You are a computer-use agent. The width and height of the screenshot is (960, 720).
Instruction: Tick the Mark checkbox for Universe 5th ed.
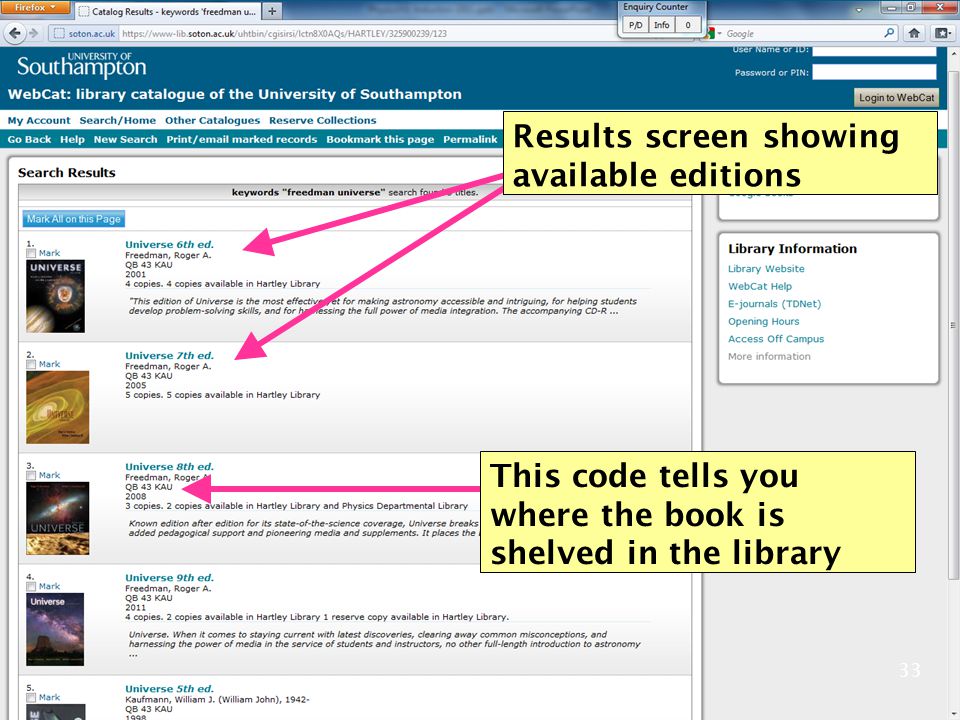tap(31, 697)
